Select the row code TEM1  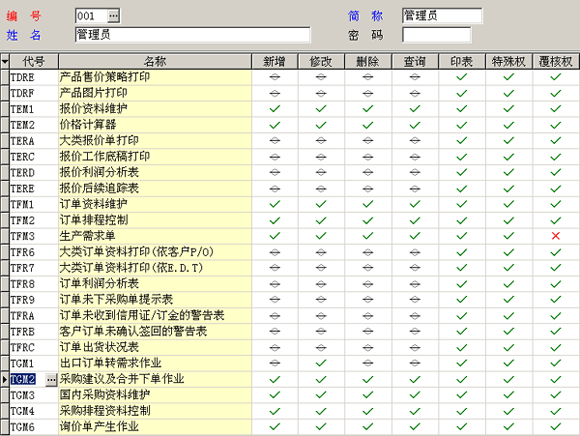22,109
